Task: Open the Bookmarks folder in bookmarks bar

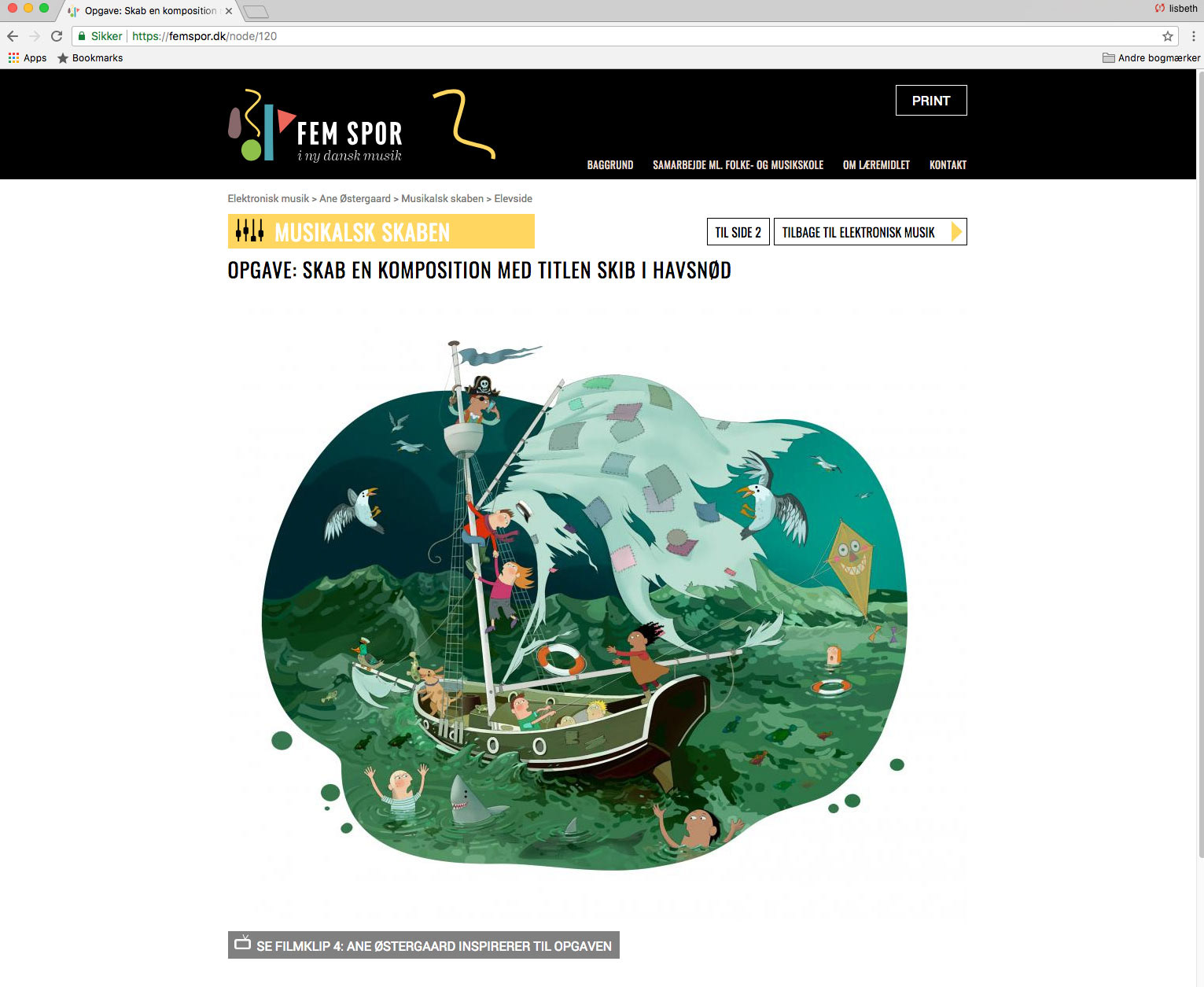Action: (90, 58)
